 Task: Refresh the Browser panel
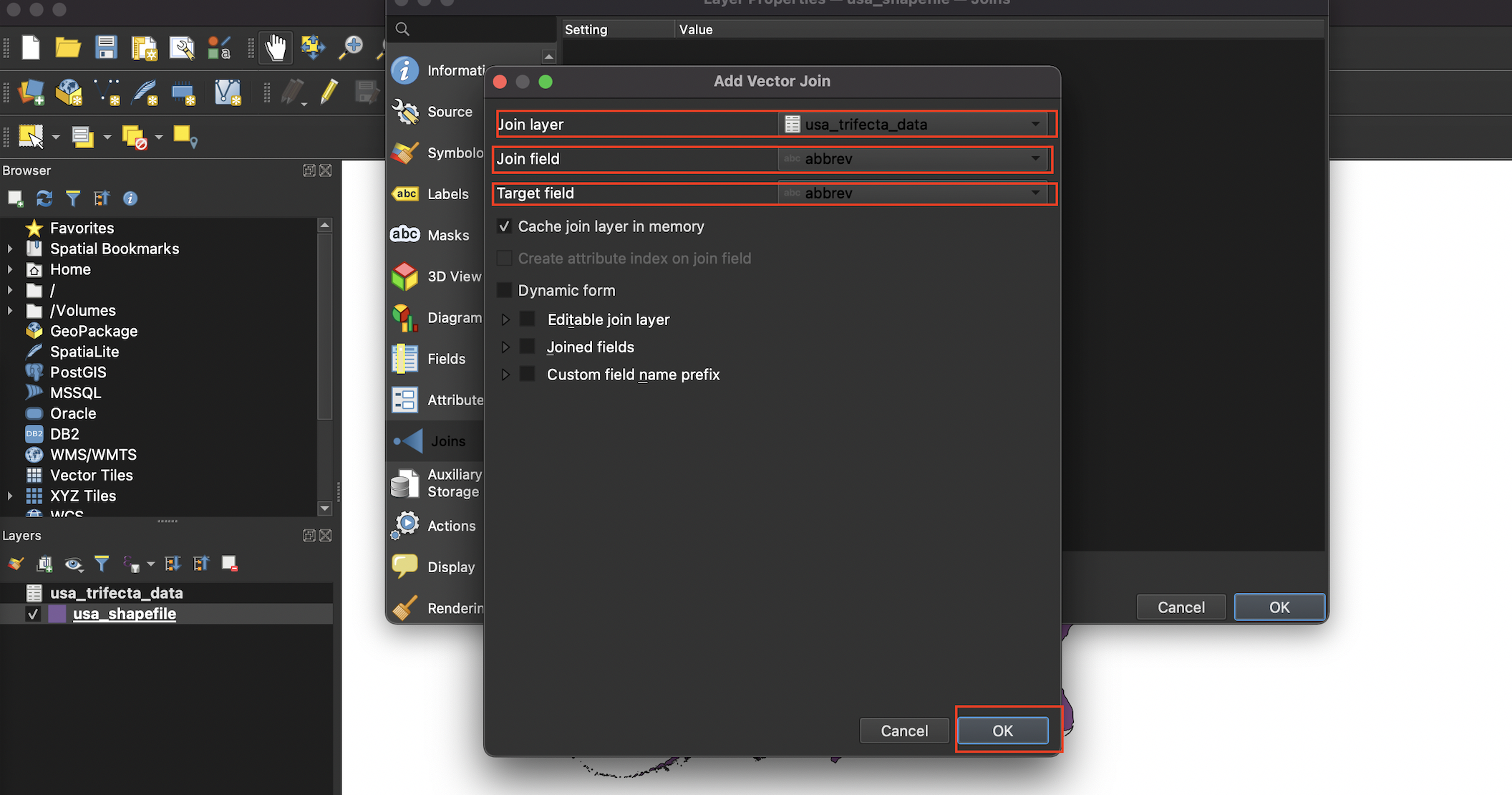[44, 198]
